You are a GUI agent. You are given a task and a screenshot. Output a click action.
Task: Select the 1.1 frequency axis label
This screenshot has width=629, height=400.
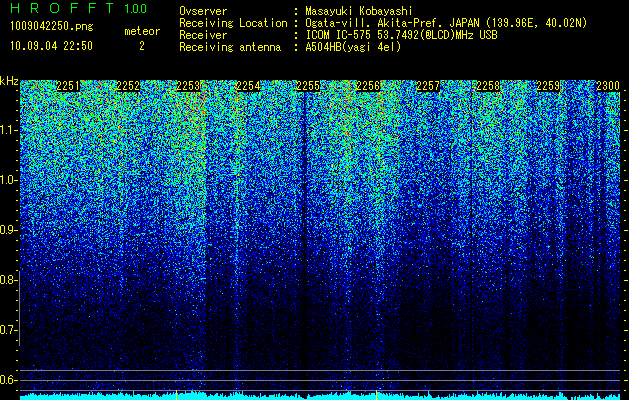click(x=7, y=130)
